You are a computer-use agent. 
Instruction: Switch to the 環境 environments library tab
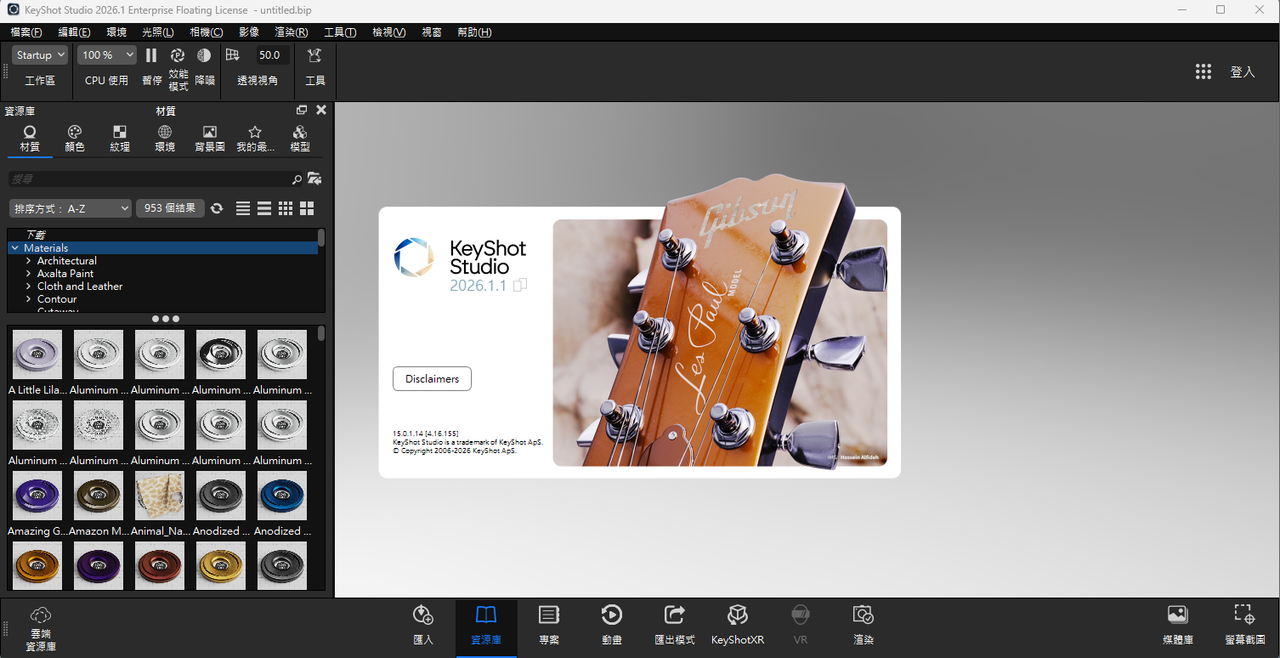(x=165, y=139)
